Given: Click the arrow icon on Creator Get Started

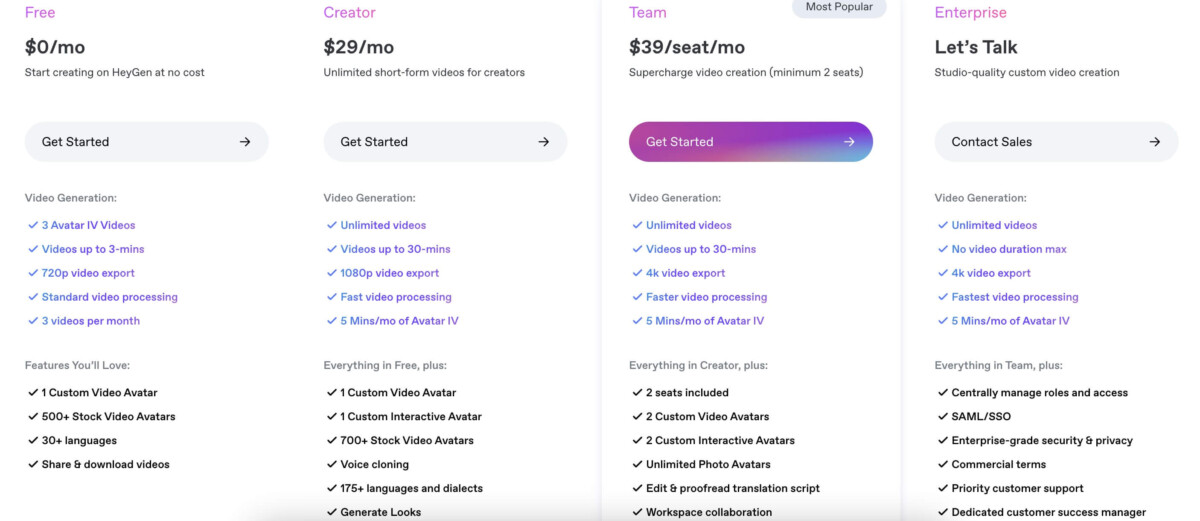Looking at the screenshot, I should click(544, 142).
